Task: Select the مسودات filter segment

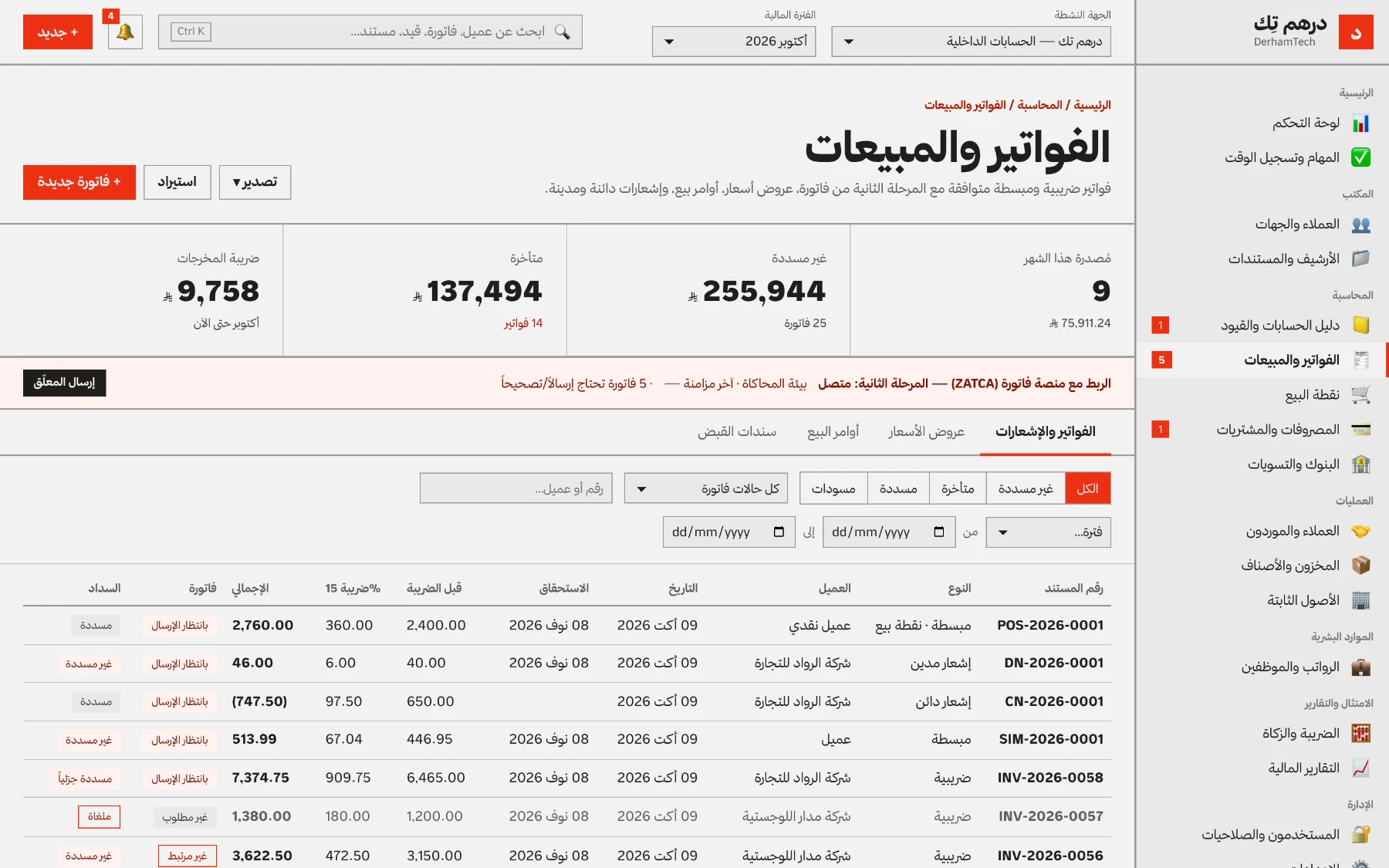Action: tap(833, 488)
